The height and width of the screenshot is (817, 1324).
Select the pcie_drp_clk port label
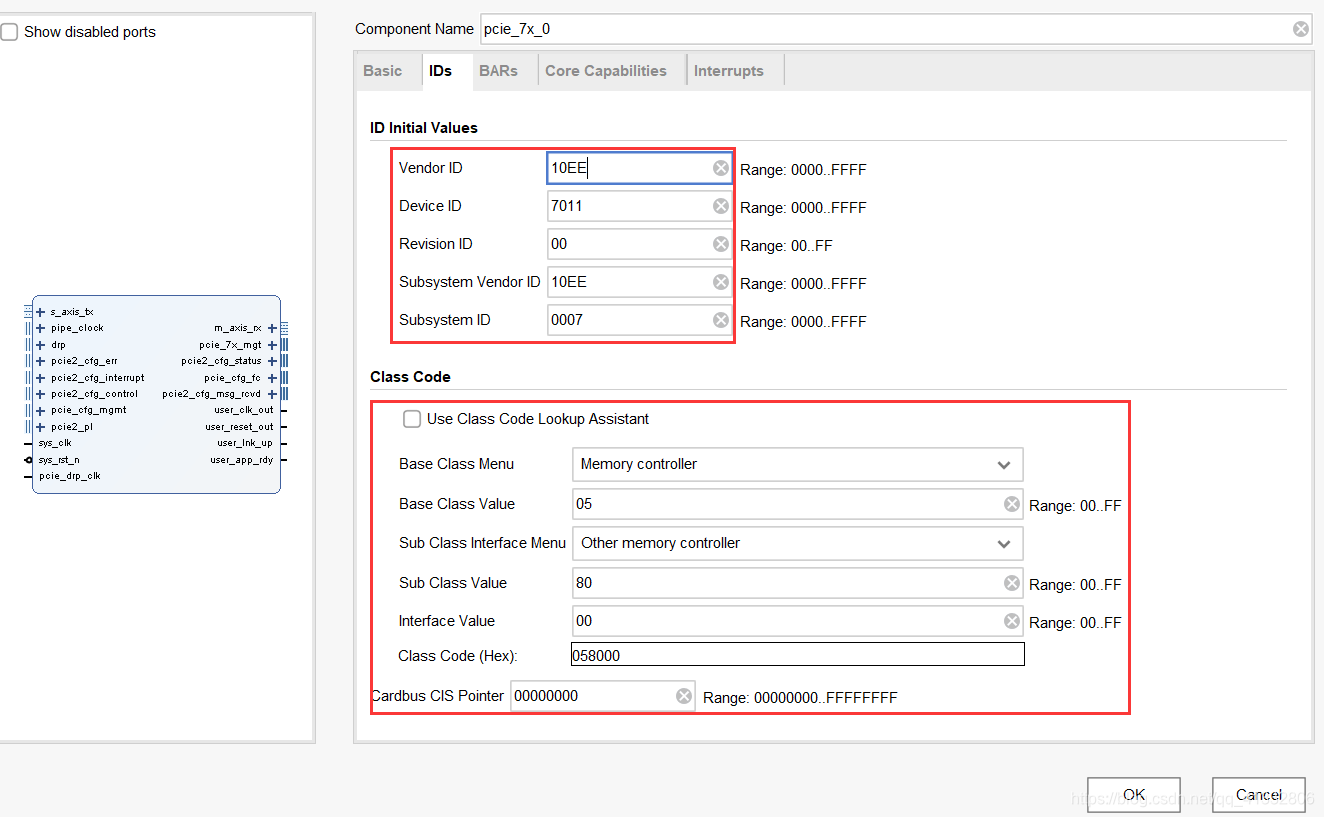click(x=70, y=476)
